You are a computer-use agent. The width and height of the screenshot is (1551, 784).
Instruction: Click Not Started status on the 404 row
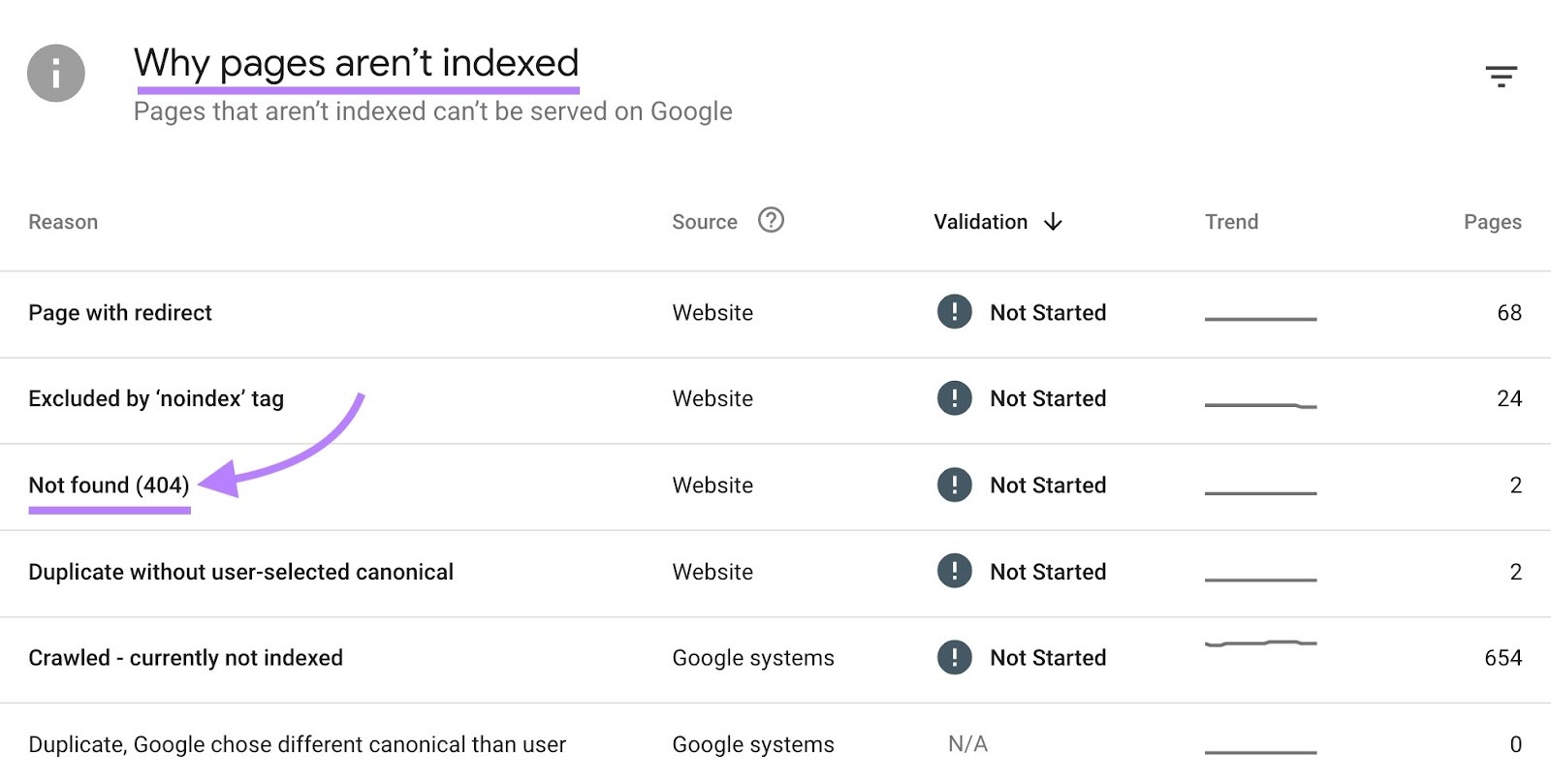click(x=1047, y=485)
